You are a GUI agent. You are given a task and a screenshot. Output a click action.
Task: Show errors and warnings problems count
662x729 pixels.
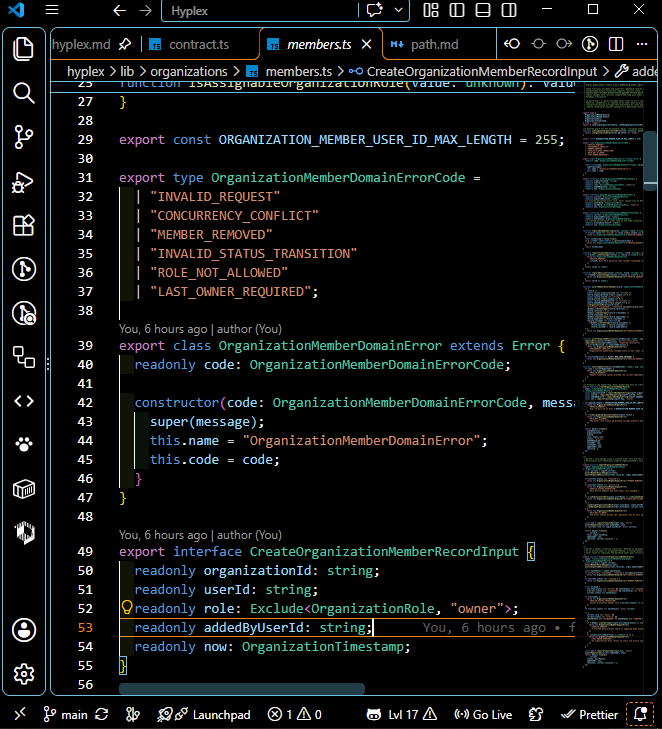295,715
